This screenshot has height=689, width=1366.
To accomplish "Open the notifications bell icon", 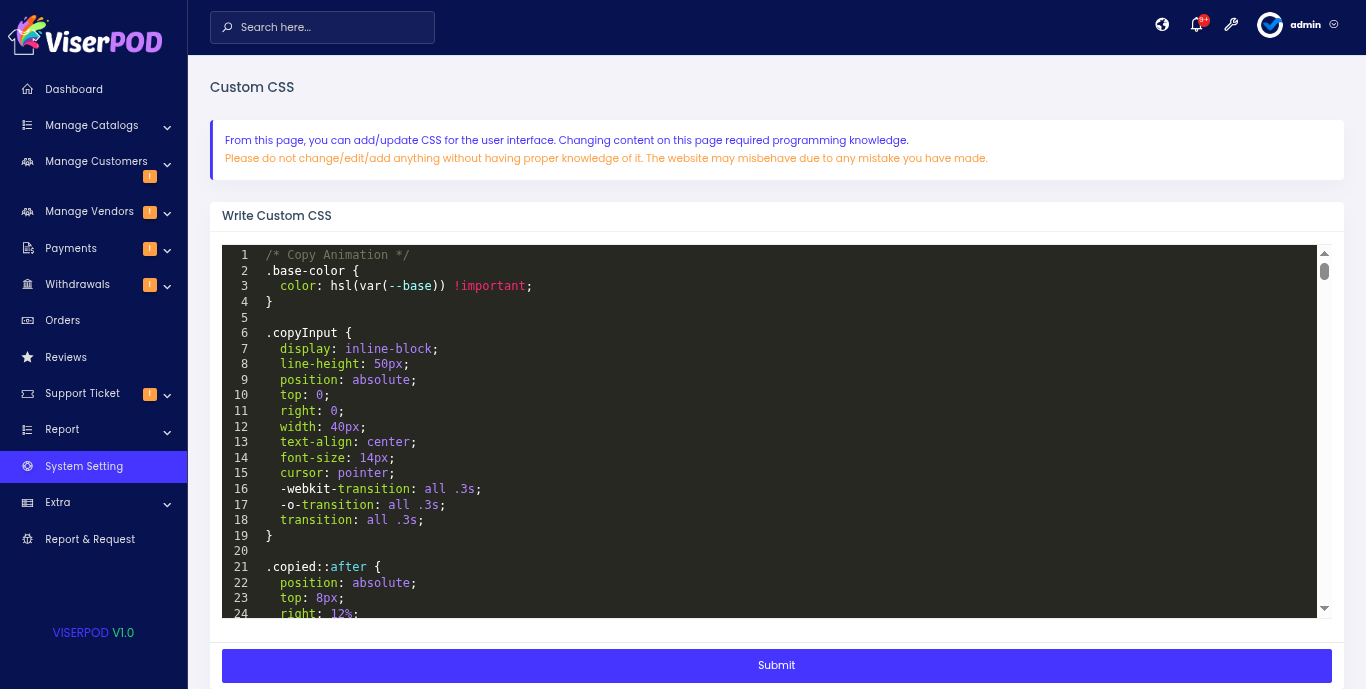I will [1196, 25].
